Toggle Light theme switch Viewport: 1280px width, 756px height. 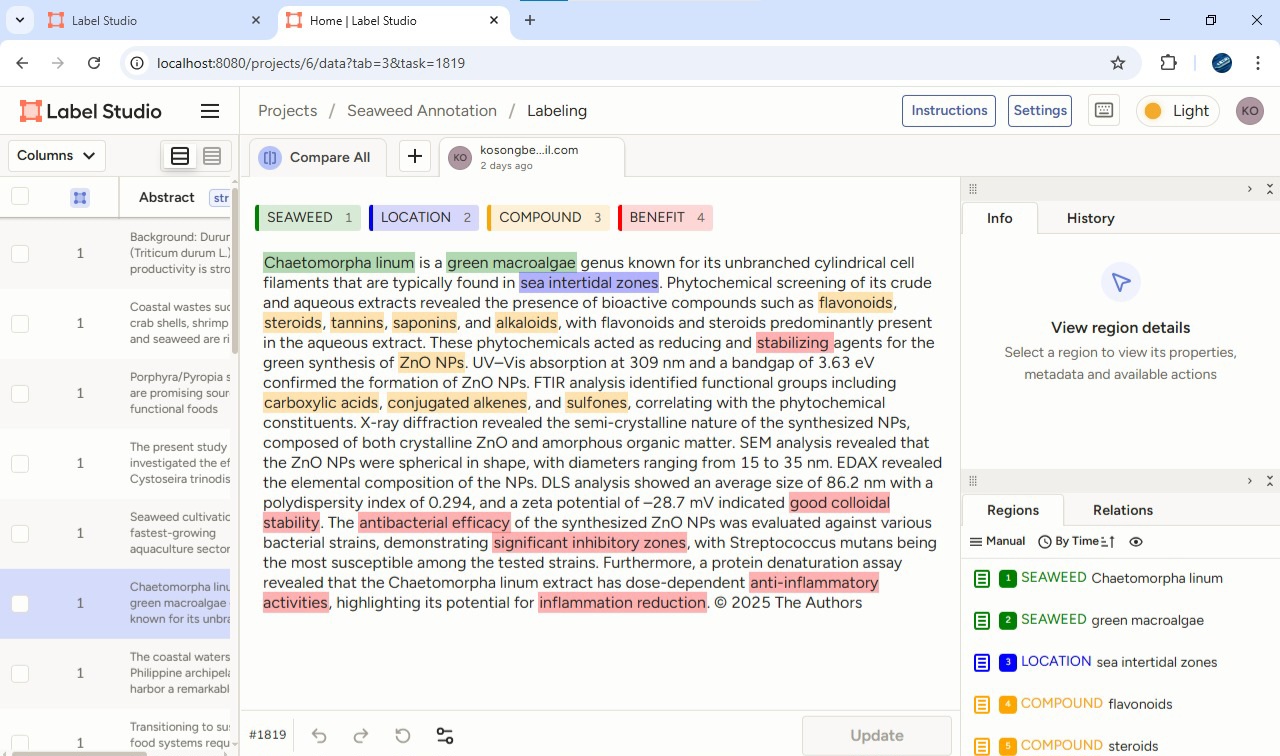pos(1178,111)
